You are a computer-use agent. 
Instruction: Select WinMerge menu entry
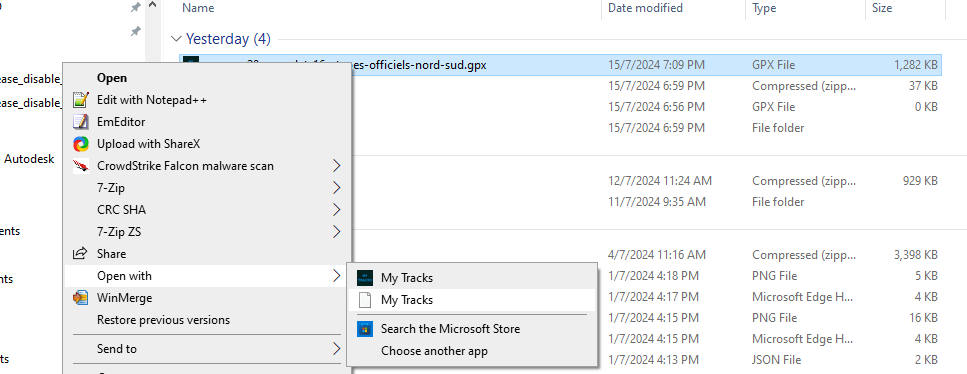point(207,298)
